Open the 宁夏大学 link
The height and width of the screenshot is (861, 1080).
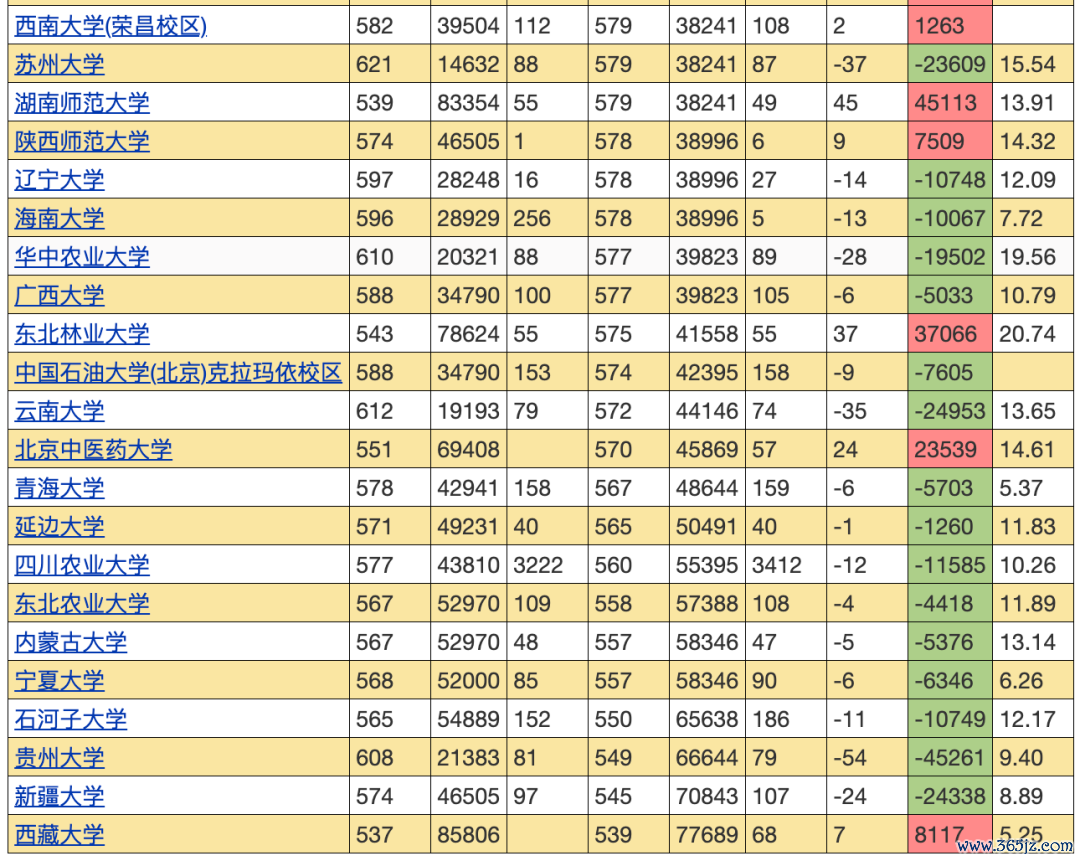coord(59,682)
